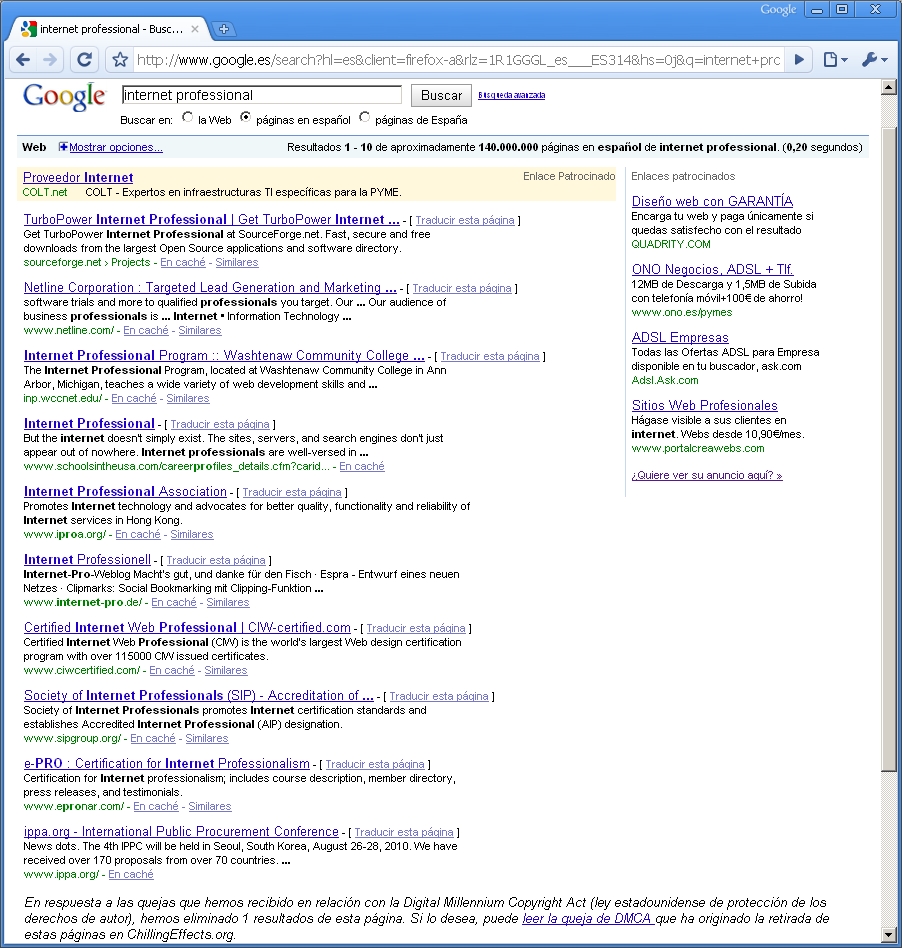This screenshot has height=948, width=902.
Task: Click the search field containing 'internet professional'
Action: coord(262,95)
